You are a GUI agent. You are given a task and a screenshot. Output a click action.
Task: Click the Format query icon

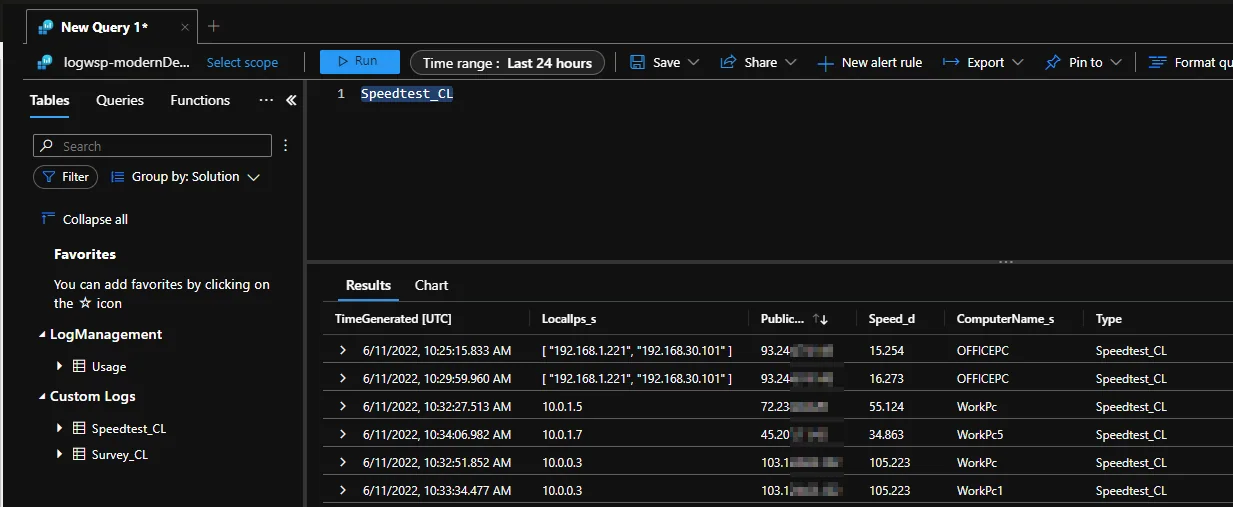pos(1158,62)
